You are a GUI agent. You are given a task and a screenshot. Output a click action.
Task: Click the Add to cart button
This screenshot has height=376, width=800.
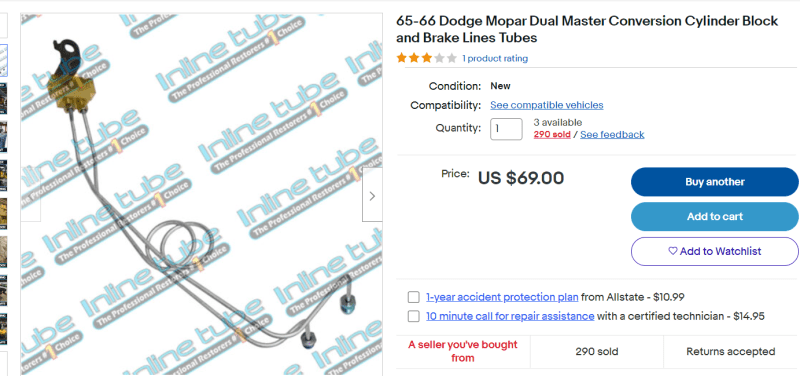coord(714,217)
